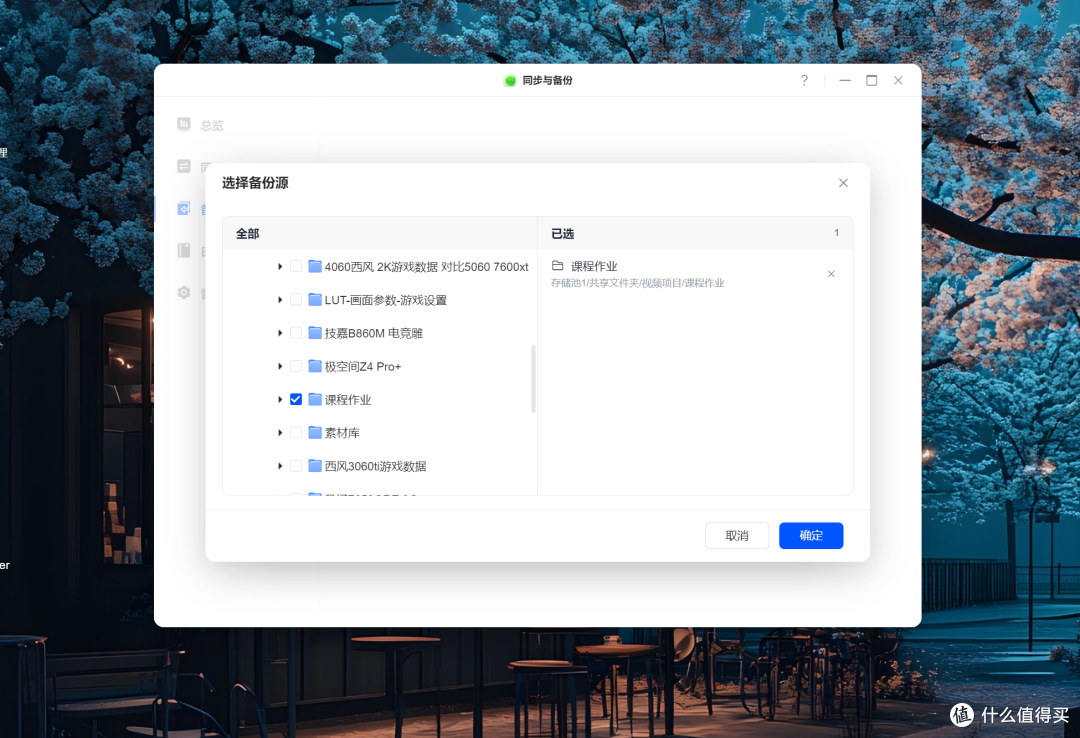Expand the LUT-画面参数-游戏设置 folder
1080x738 pixels.
pyautogui.click(x=280, y=300)
